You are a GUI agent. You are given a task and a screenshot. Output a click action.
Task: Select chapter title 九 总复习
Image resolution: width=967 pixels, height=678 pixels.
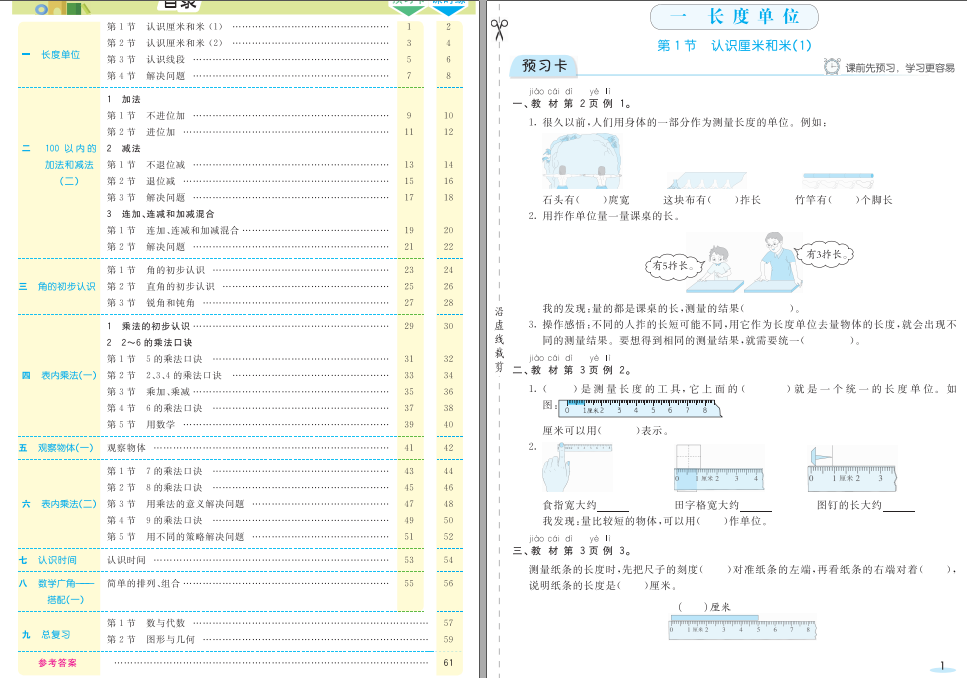point(46,635)
